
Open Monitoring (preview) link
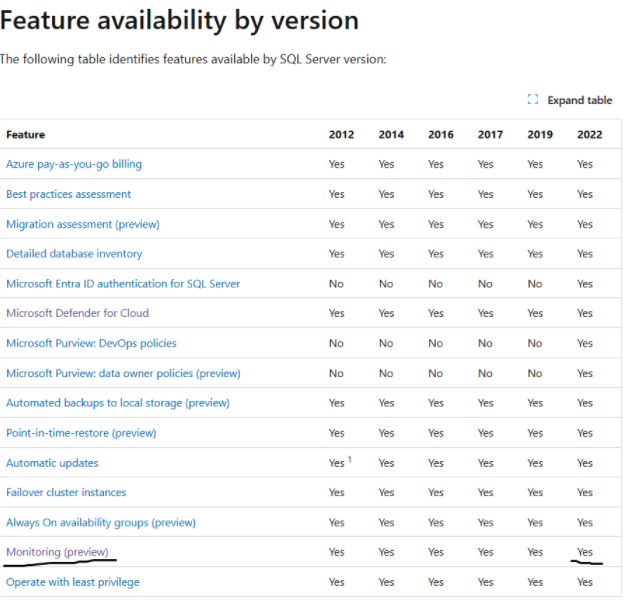tap(57, 552)
